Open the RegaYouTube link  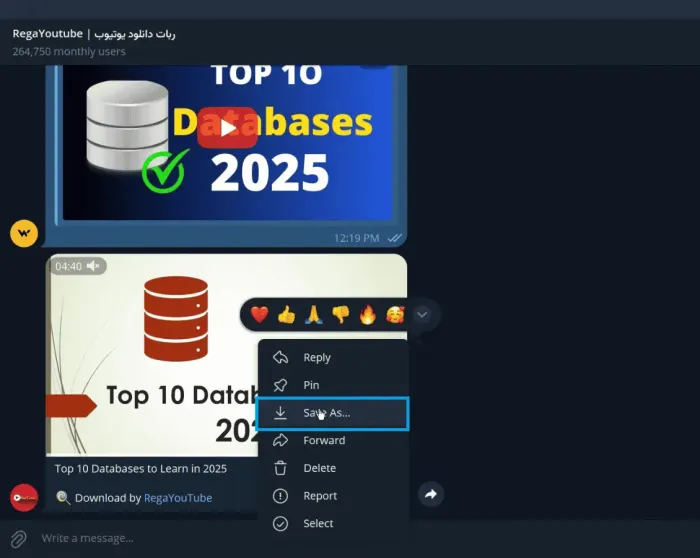point(178,498)
